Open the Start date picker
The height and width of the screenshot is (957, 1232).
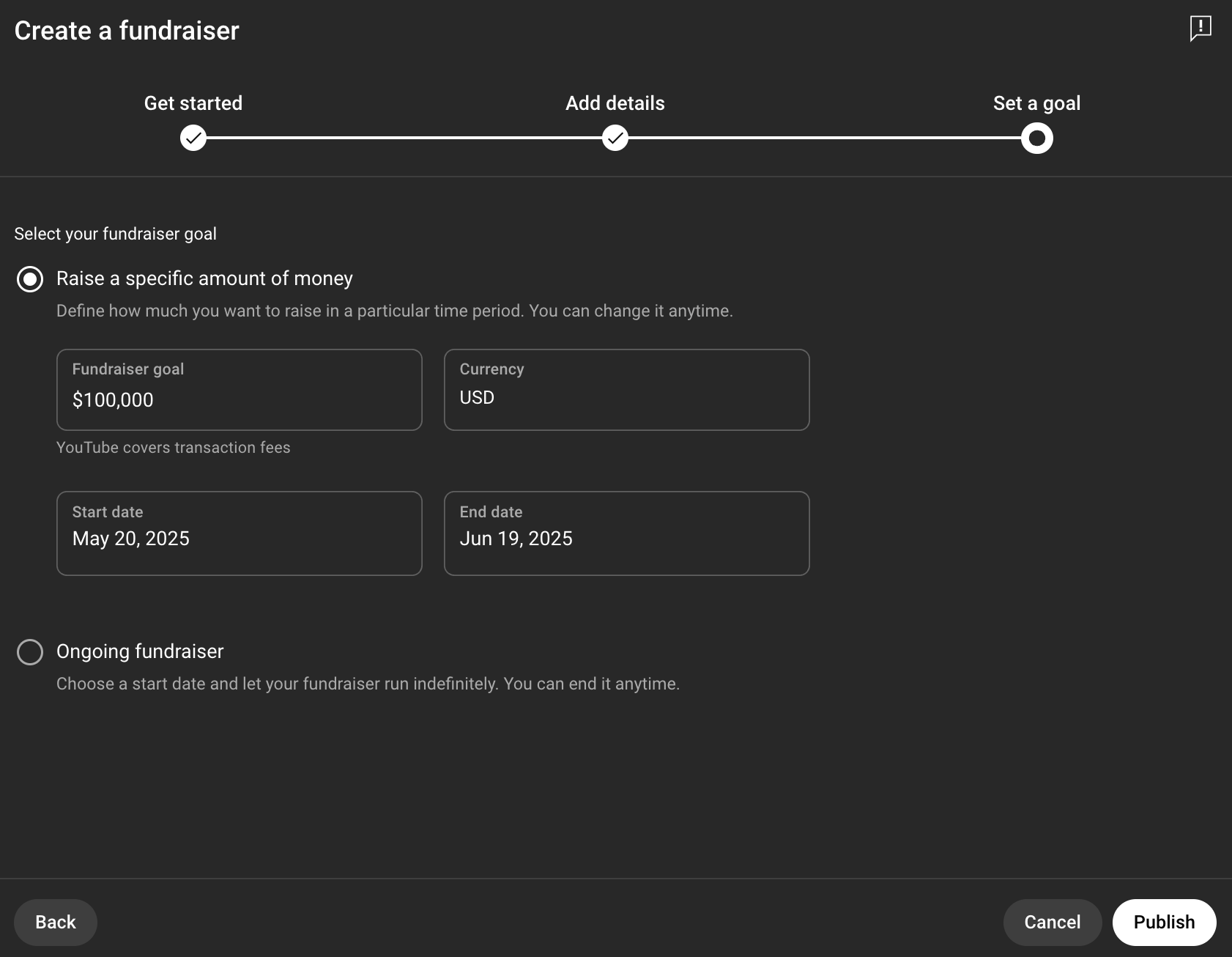[x=240, y=533]
